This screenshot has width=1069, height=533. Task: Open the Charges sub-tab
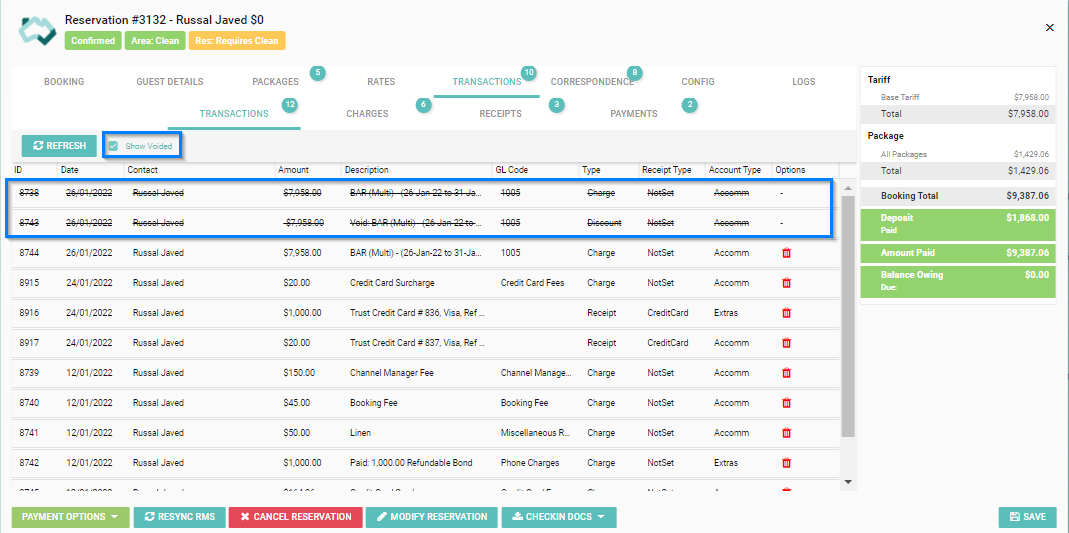(367, 114)
